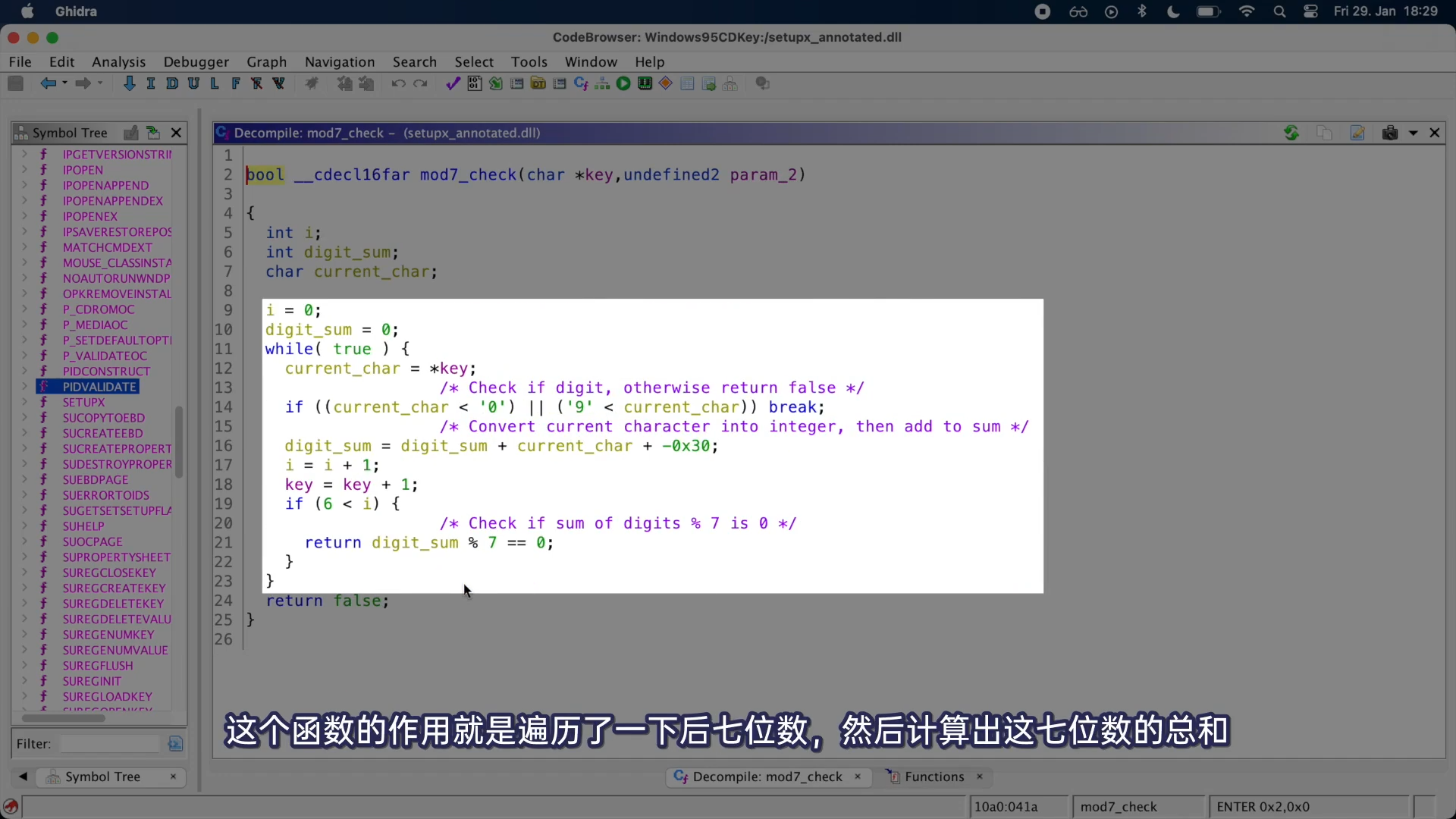Click the green Run script button
The image size is (1456, 819).
[623, 83]
